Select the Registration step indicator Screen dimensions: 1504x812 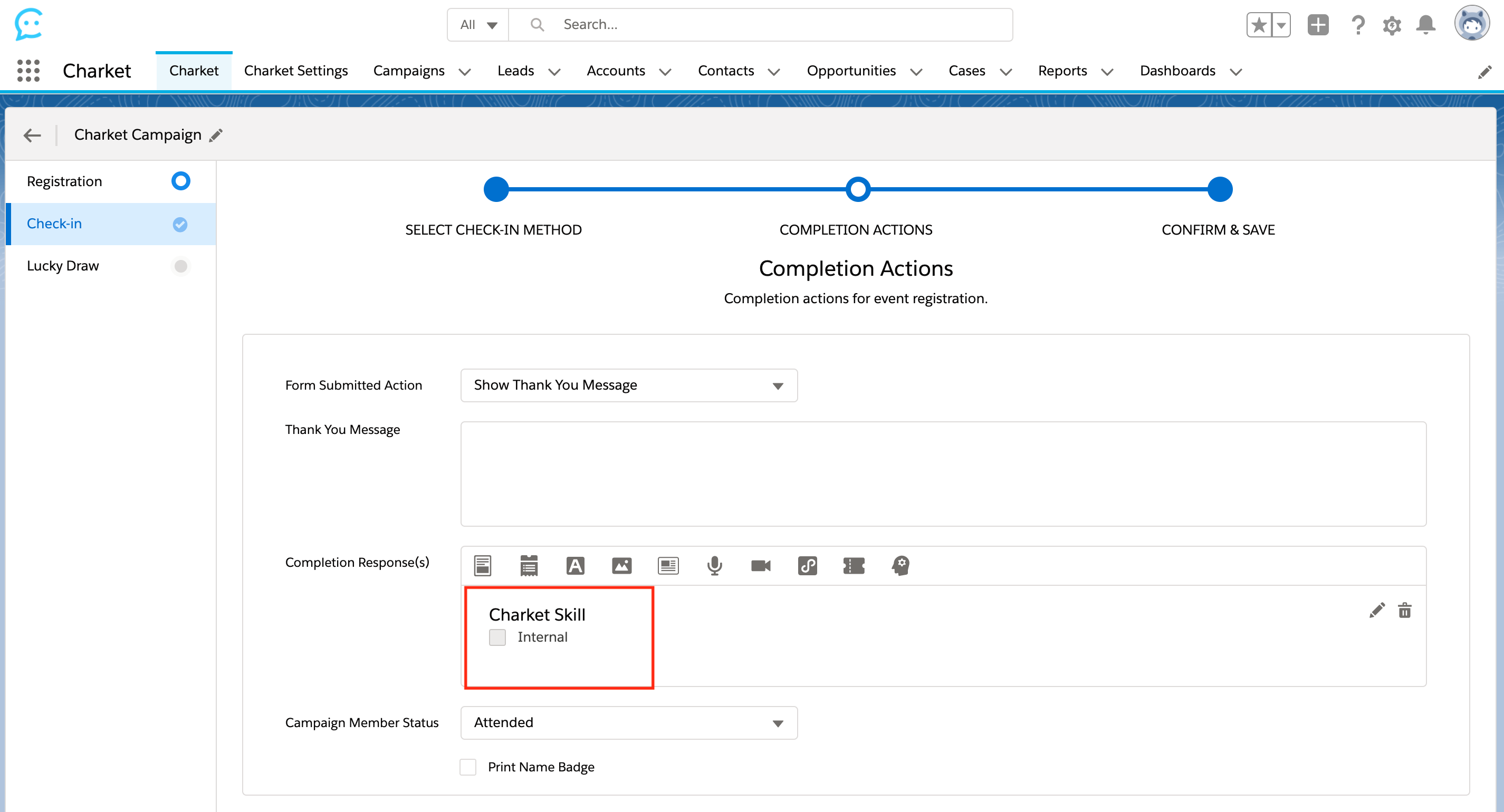pyautogui.click(x=180, y=181)
